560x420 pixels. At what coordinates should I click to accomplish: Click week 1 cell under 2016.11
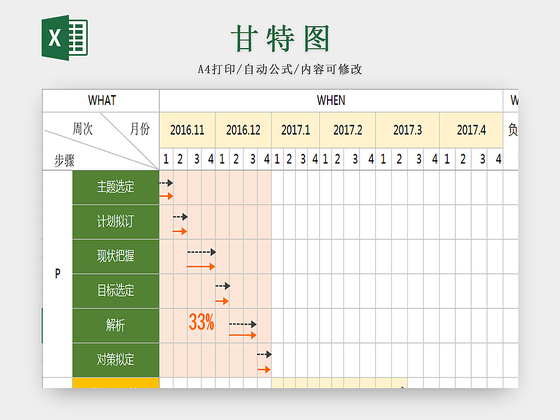tap(166, 159)
